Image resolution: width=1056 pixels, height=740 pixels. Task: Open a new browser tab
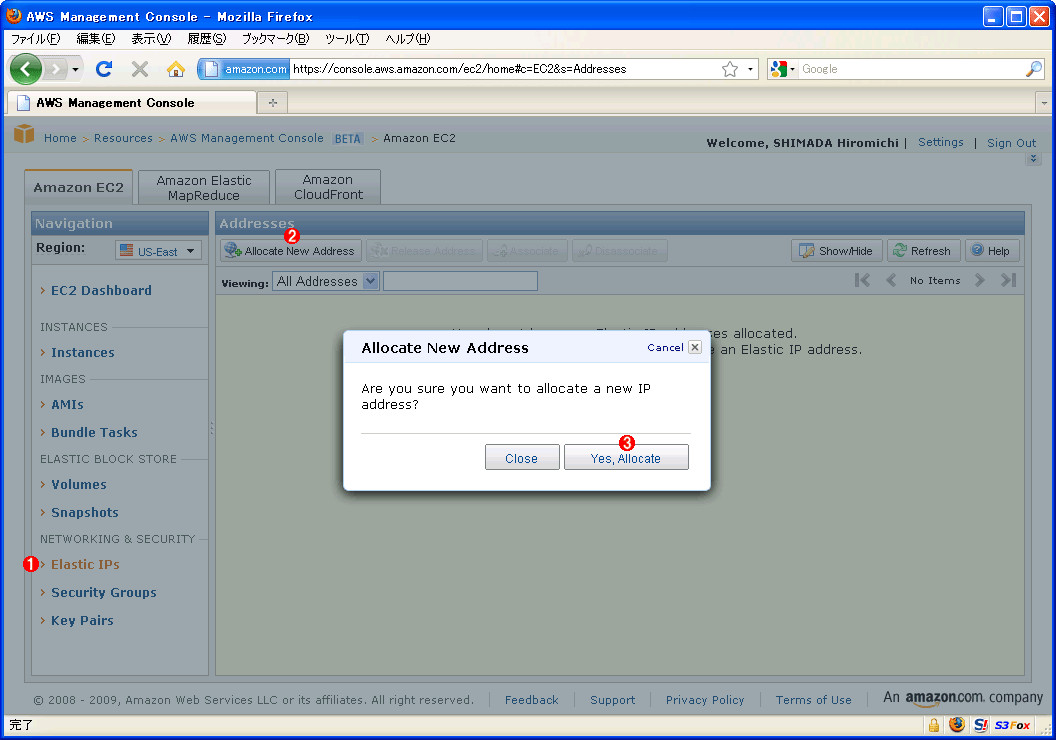pyautogui.click(x=273, y=102)
